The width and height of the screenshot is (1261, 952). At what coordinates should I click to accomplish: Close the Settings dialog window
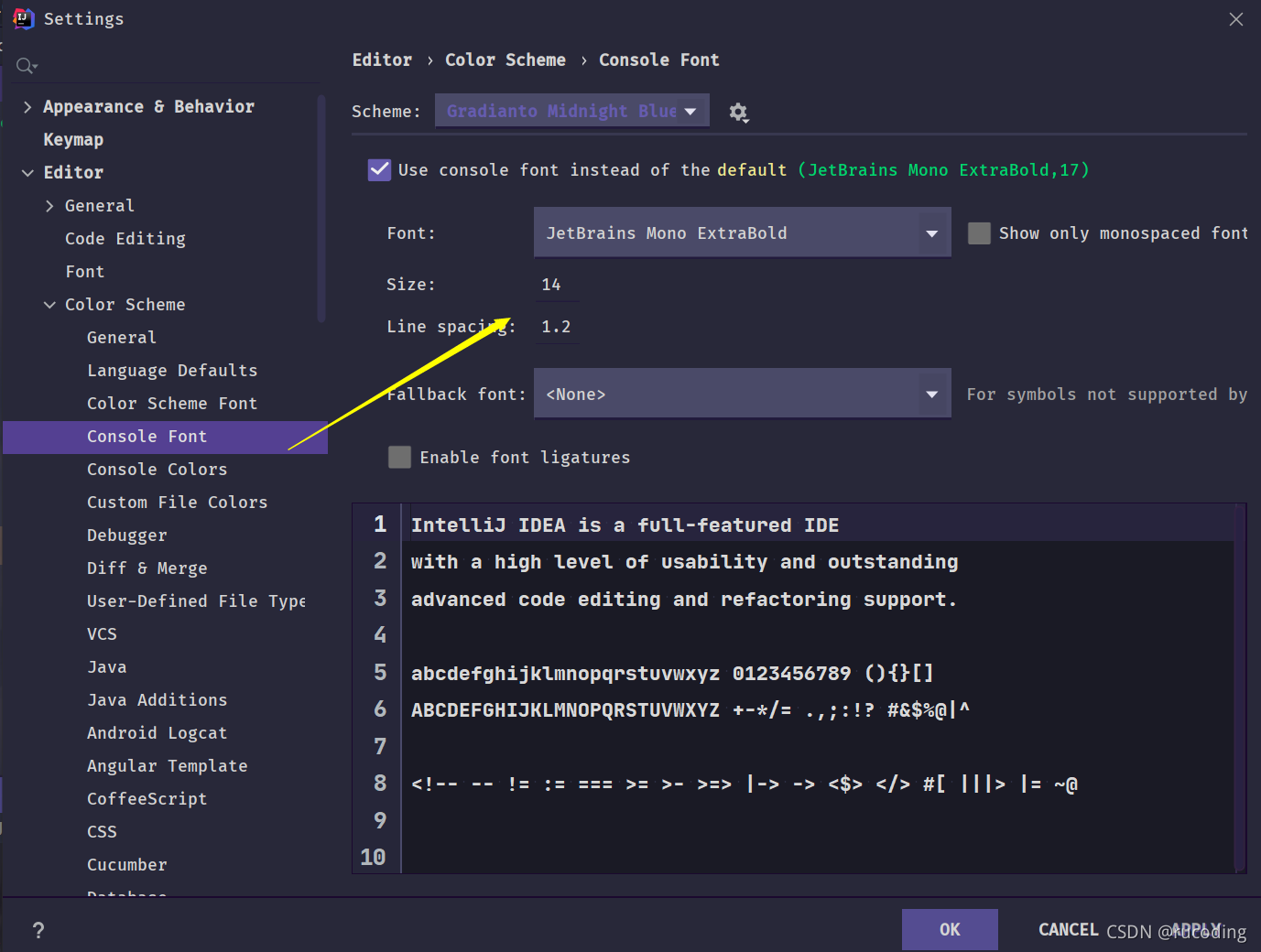point(1235,19)
